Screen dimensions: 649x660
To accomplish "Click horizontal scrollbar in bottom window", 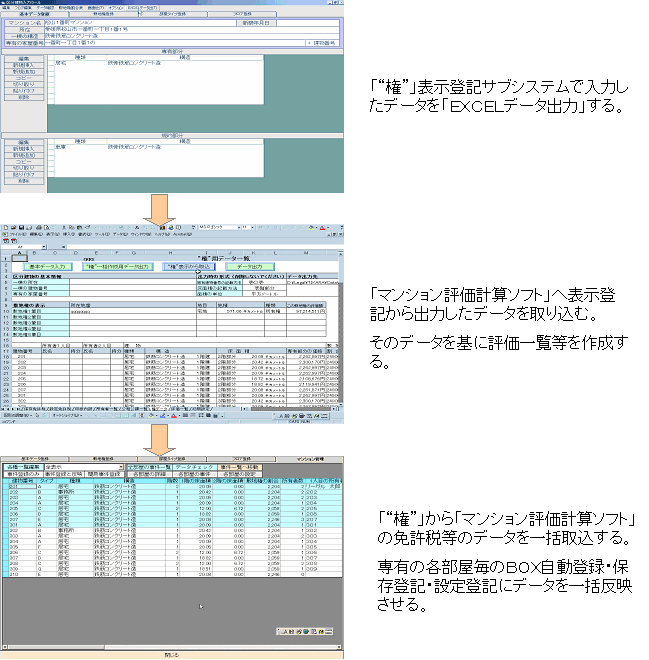I will (x=172, y=647).
